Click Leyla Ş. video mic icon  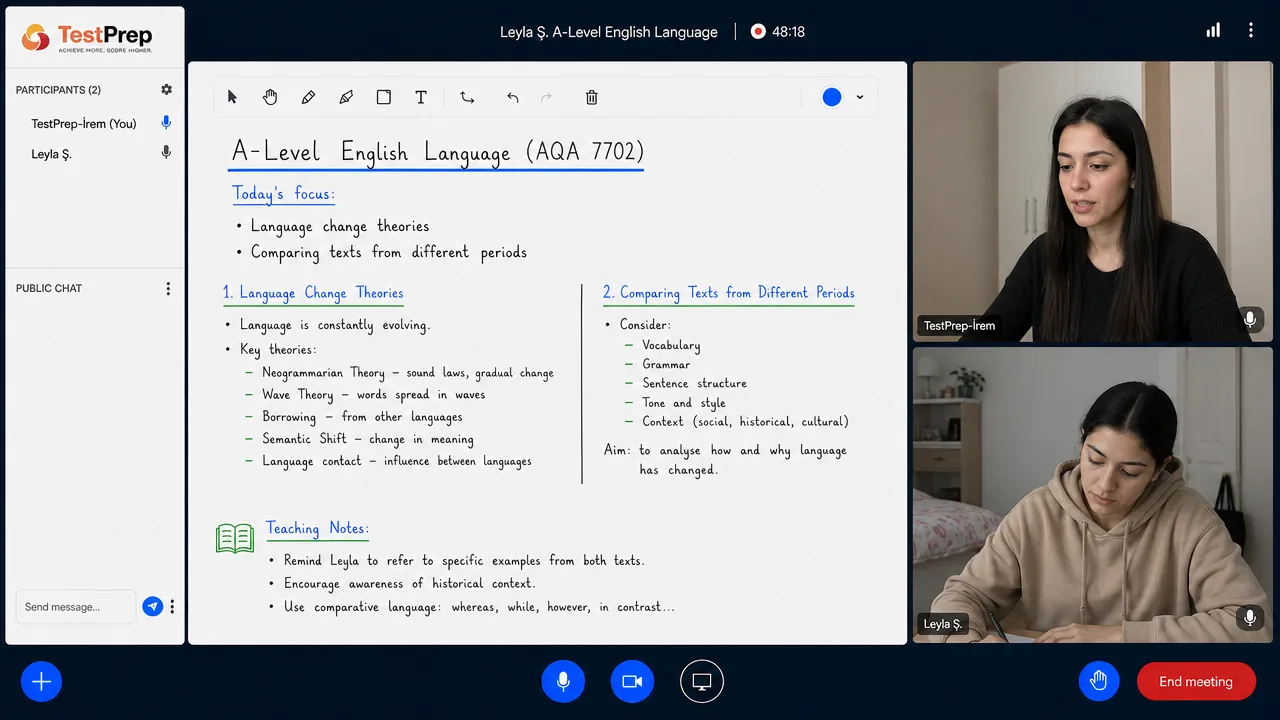coord(1249,617)
